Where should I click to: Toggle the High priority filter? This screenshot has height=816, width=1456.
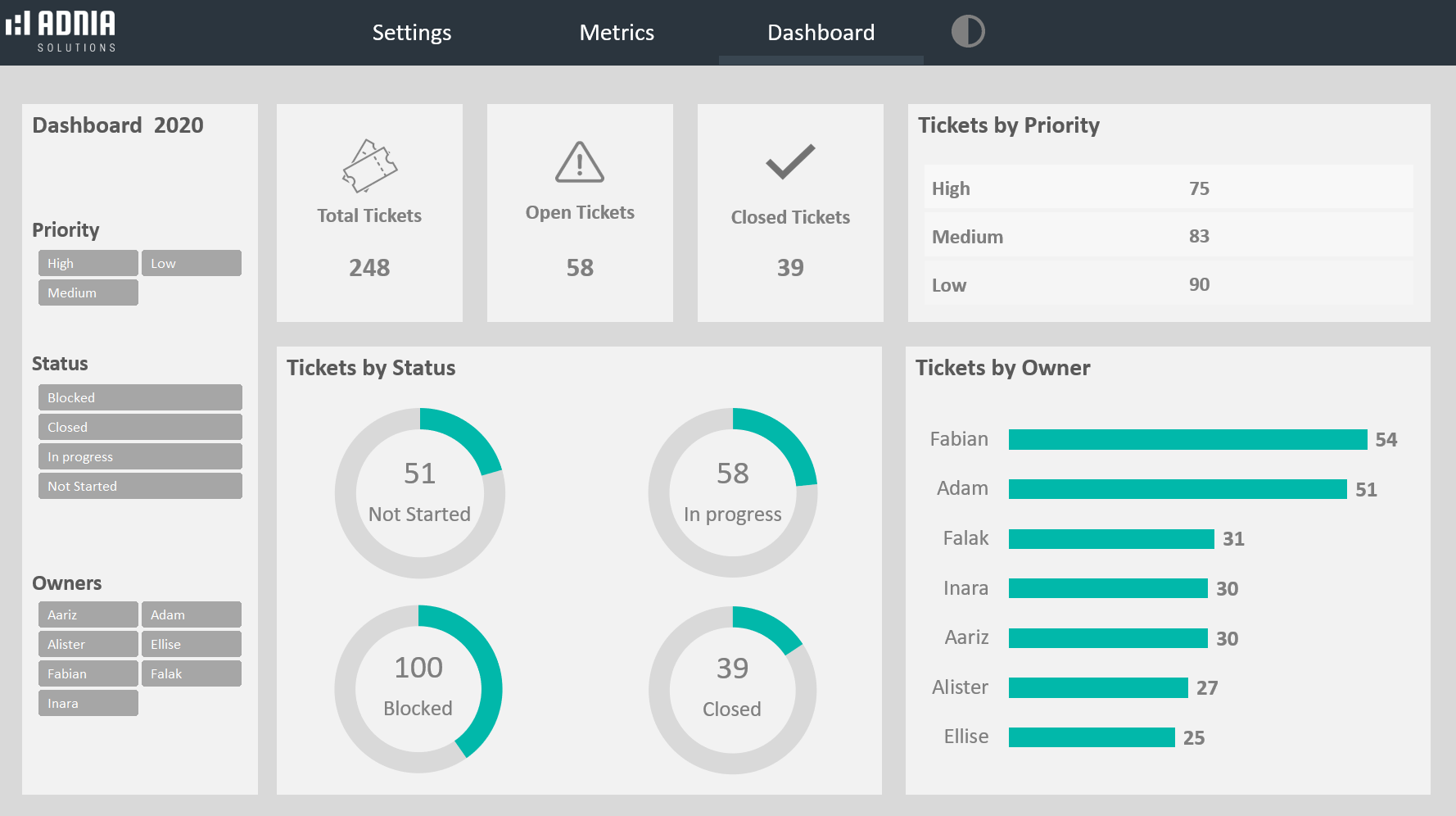click(88, 263)
